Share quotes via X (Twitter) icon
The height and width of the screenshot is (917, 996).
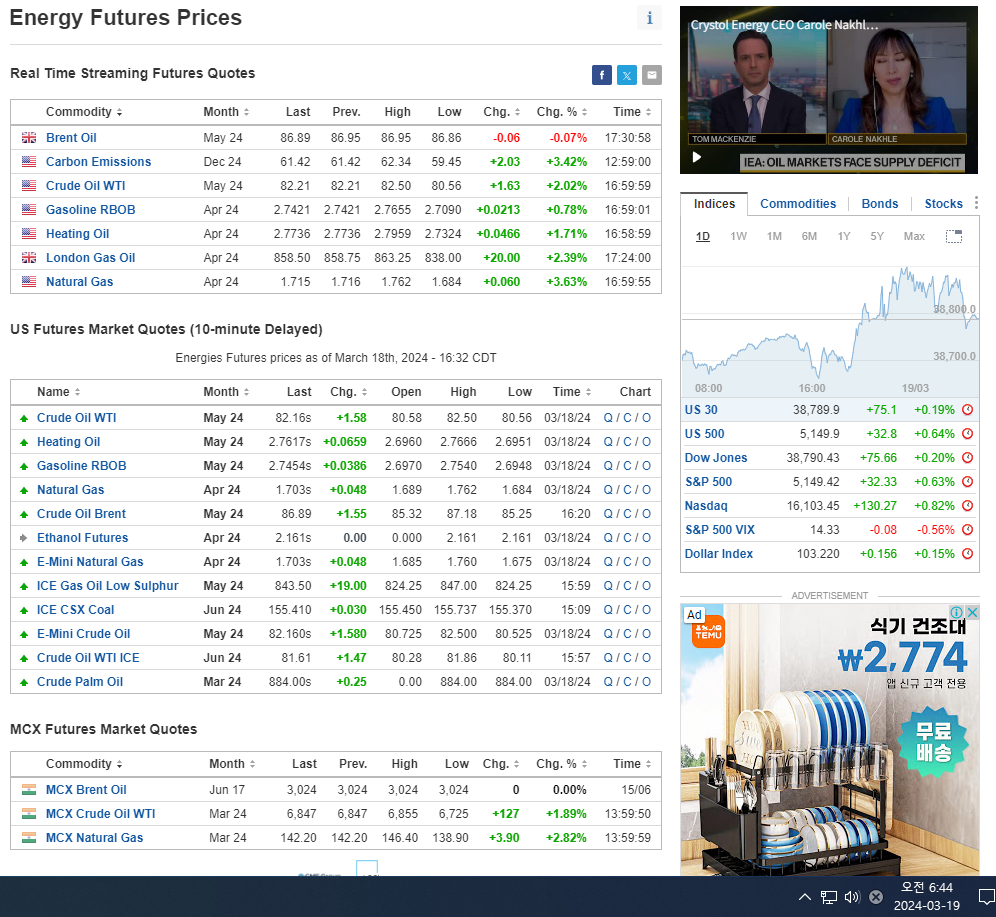(x=627, y=75)
